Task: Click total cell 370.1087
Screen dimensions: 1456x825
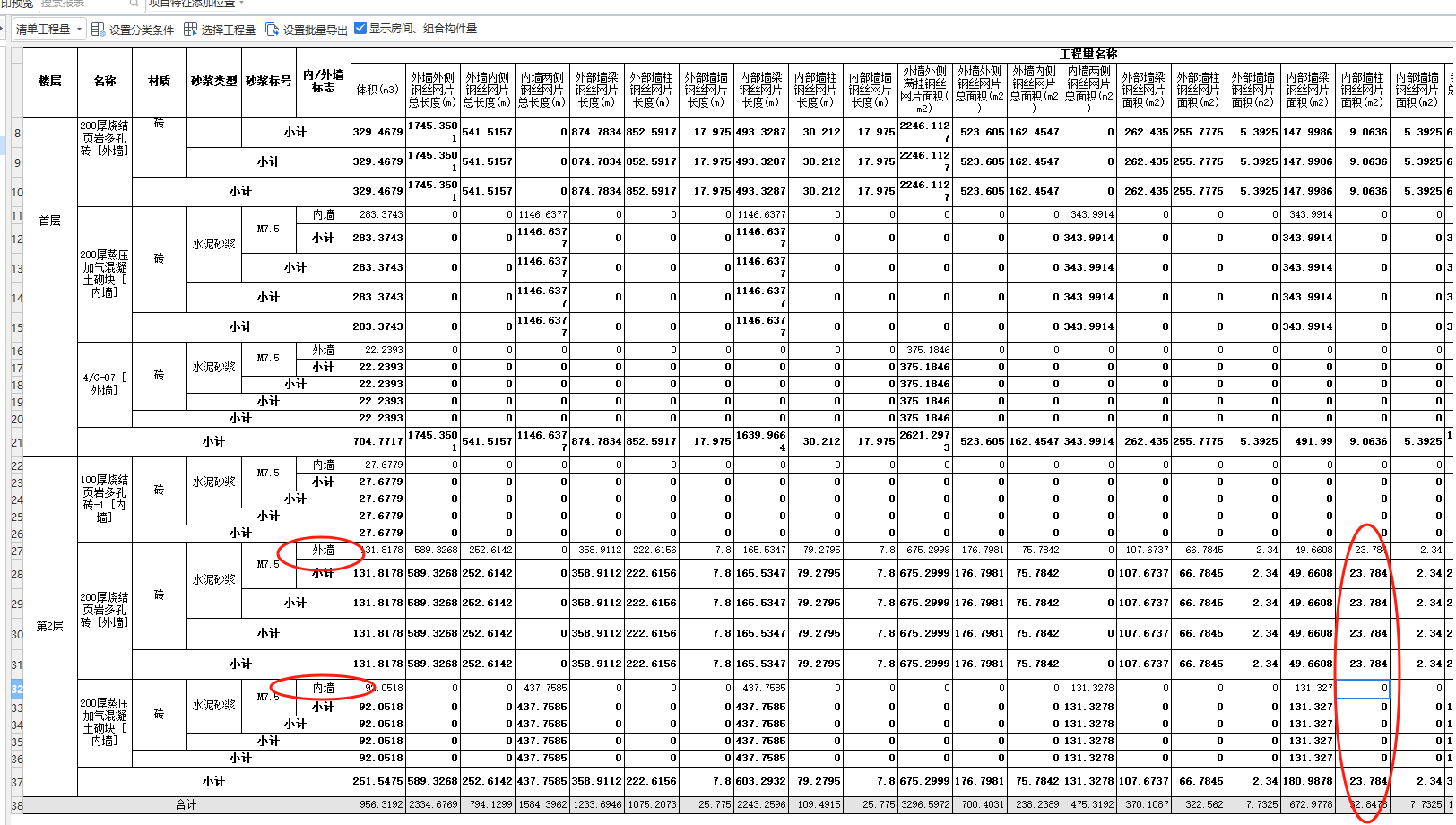Action: [1144, 805]
